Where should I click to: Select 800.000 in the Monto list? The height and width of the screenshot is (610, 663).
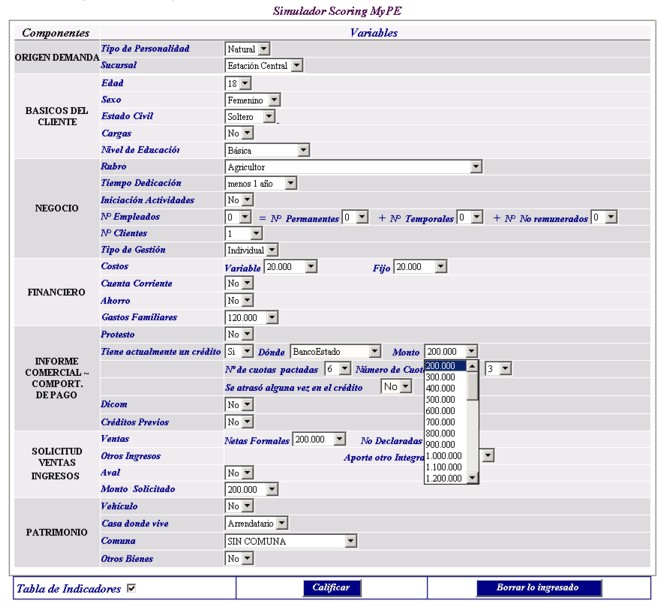pyautogui.click(x=446, y=434)
